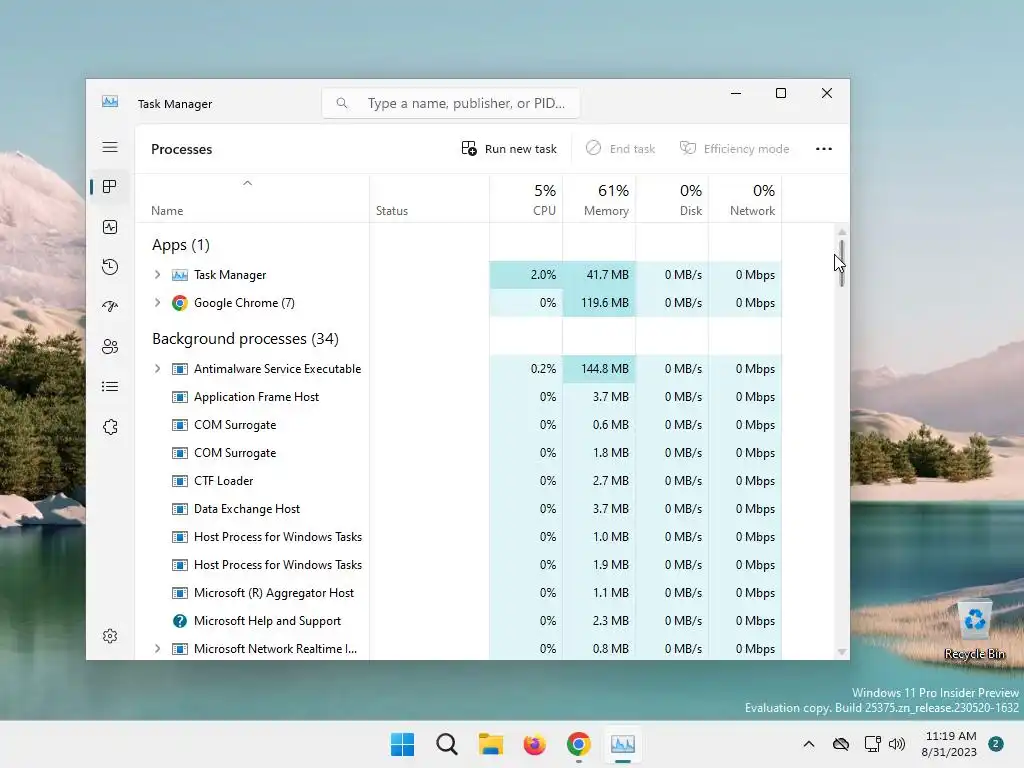Click Background processes (34) heading
The height and width of the screenshot is (768, 1024).
[x=246, y=339]
